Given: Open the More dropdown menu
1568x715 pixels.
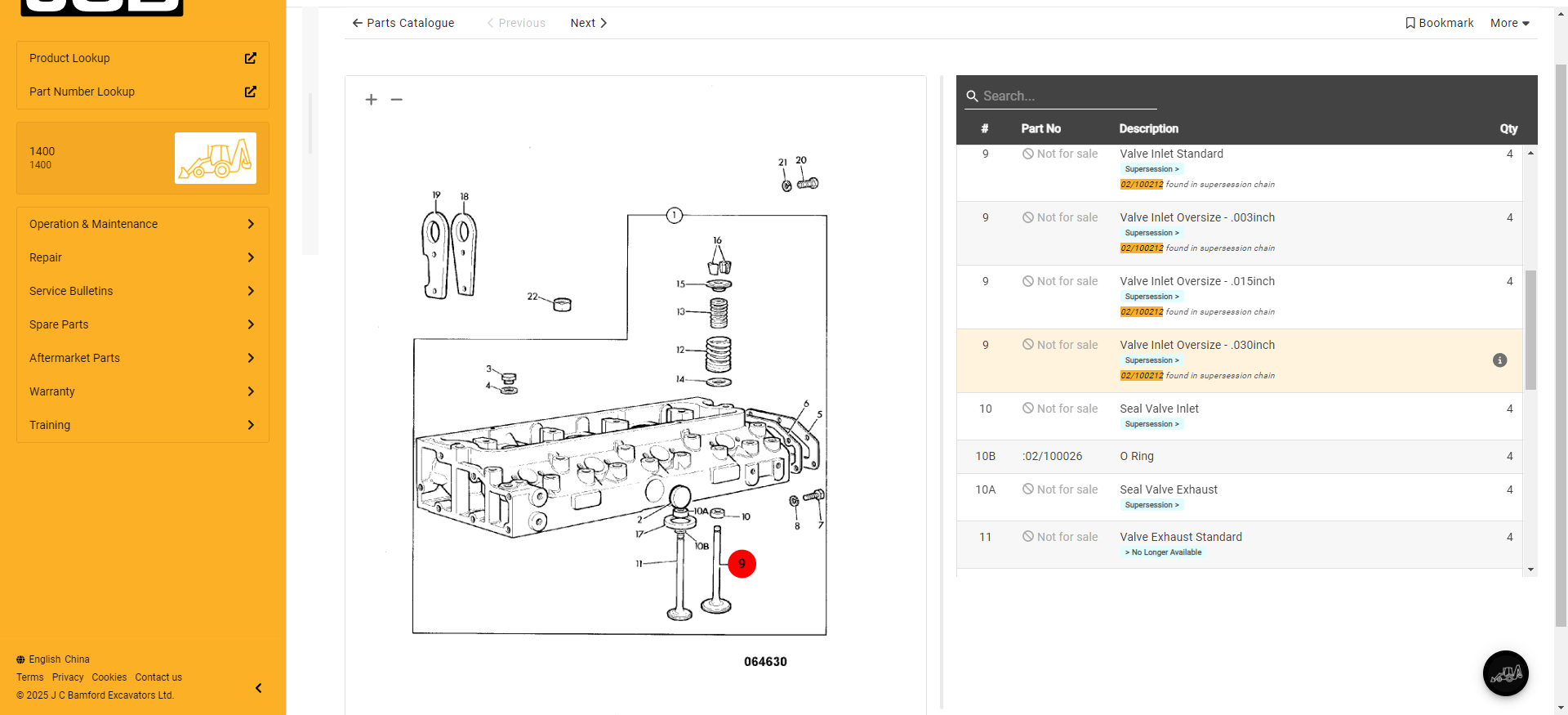Looking at the screenshot, I should 1509,23.
